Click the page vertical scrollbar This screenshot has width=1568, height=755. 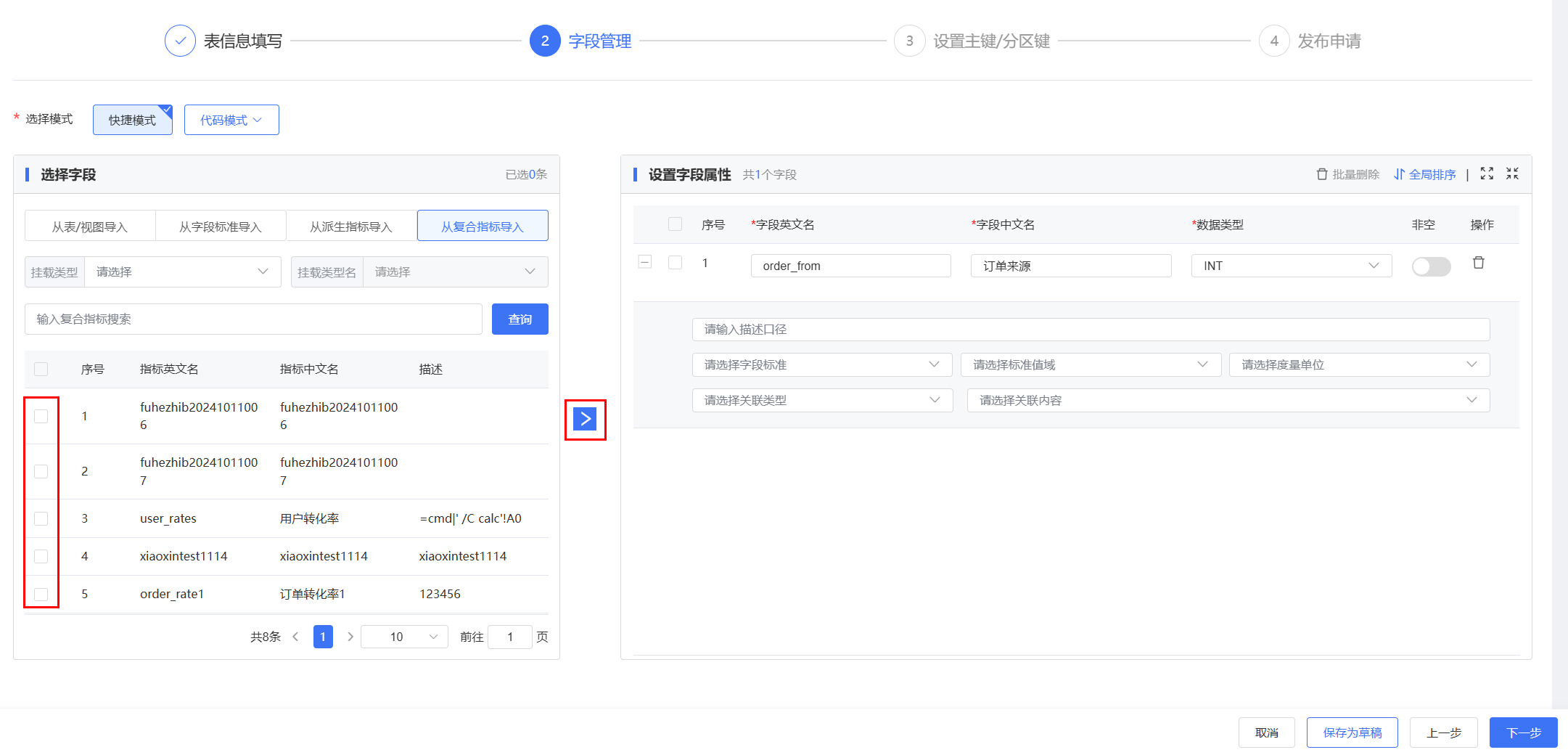coord(1560,354)
